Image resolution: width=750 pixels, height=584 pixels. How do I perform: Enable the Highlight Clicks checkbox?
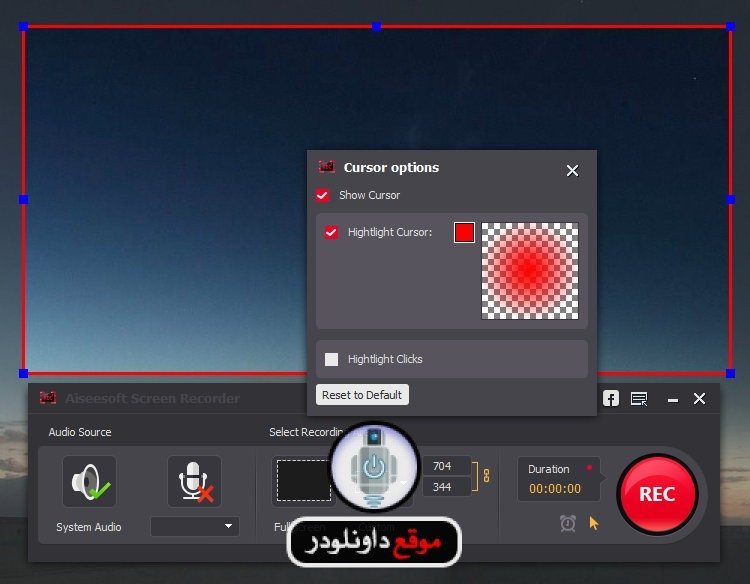[x=332, y=359]
